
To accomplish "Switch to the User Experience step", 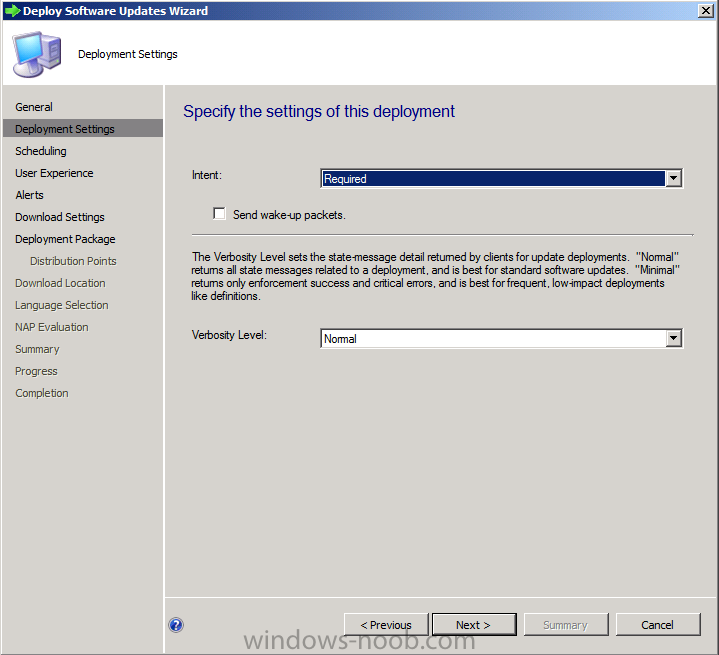I will point(54,173).
